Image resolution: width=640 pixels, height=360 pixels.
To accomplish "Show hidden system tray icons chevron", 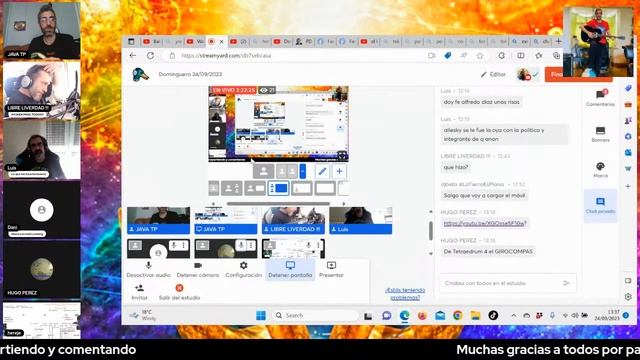I will click(x=513, y=316).
